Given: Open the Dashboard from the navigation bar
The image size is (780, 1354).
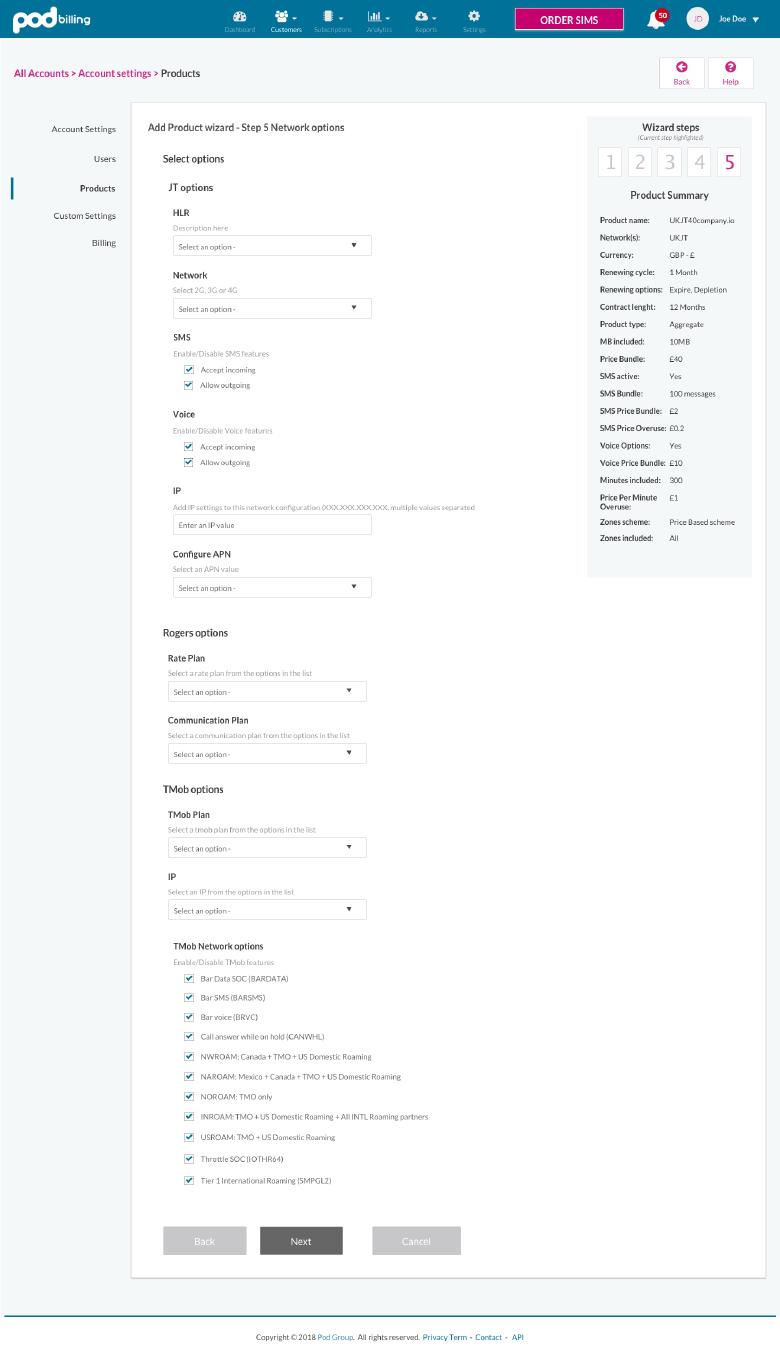Looking at the screenshot, I should (239, 22).
